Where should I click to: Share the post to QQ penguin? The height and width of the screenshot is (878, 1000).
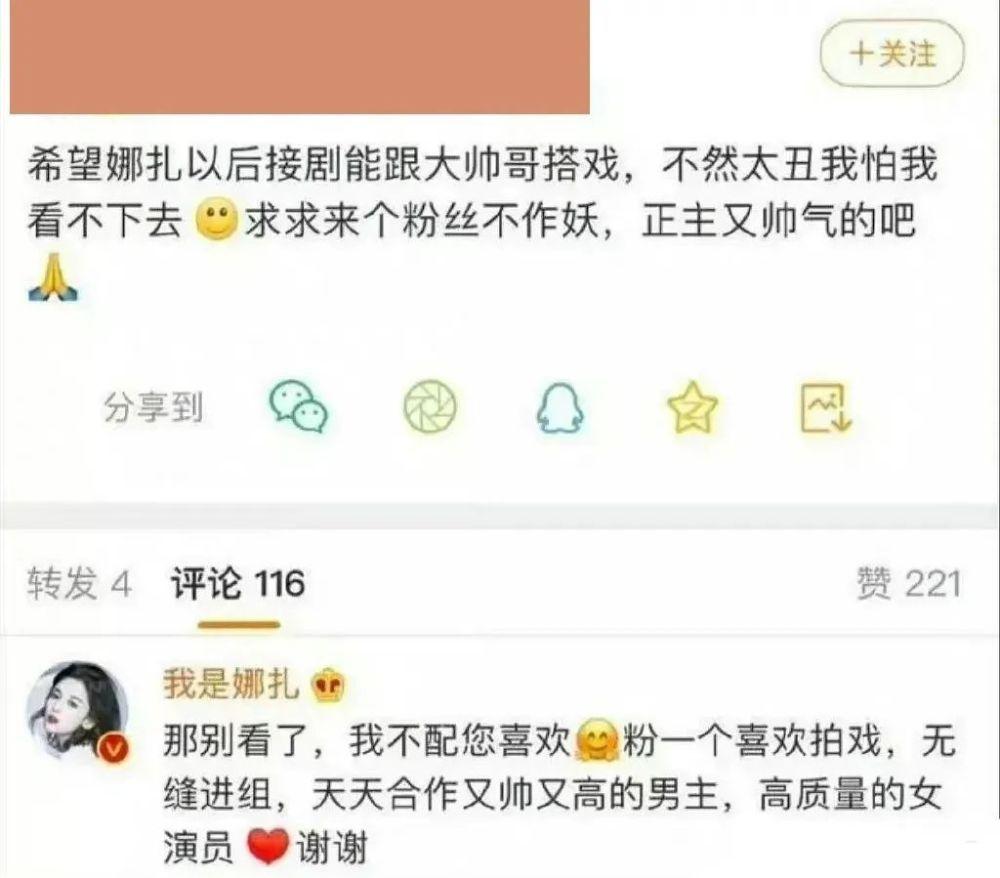tap(559, 408)
